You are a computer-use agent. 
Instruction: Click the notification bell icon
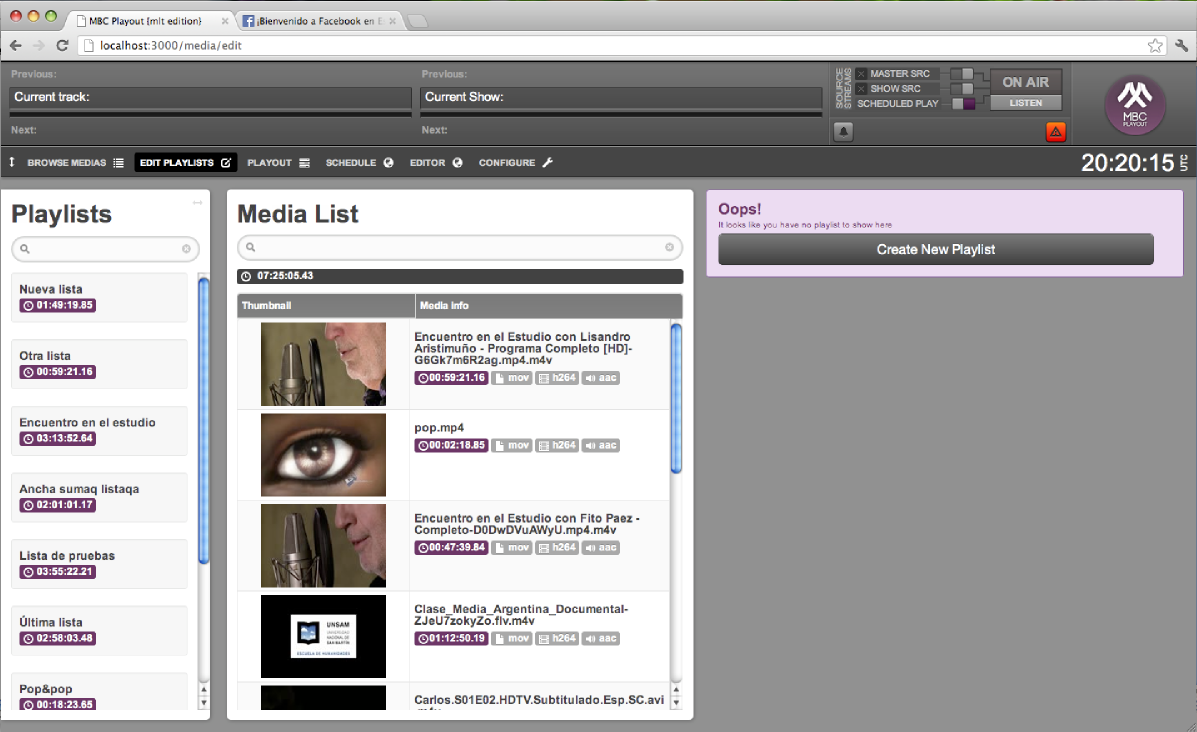(843, 131)
